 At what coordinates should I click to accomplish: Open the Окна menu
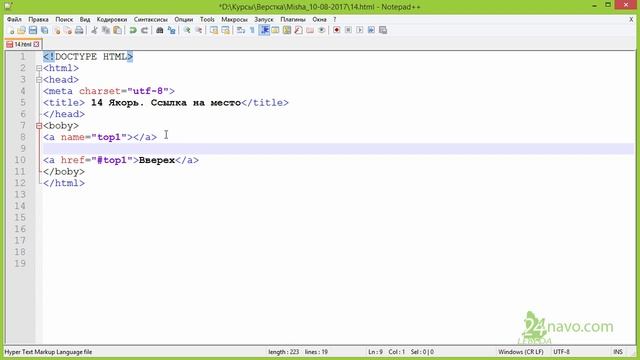point(319,19)
